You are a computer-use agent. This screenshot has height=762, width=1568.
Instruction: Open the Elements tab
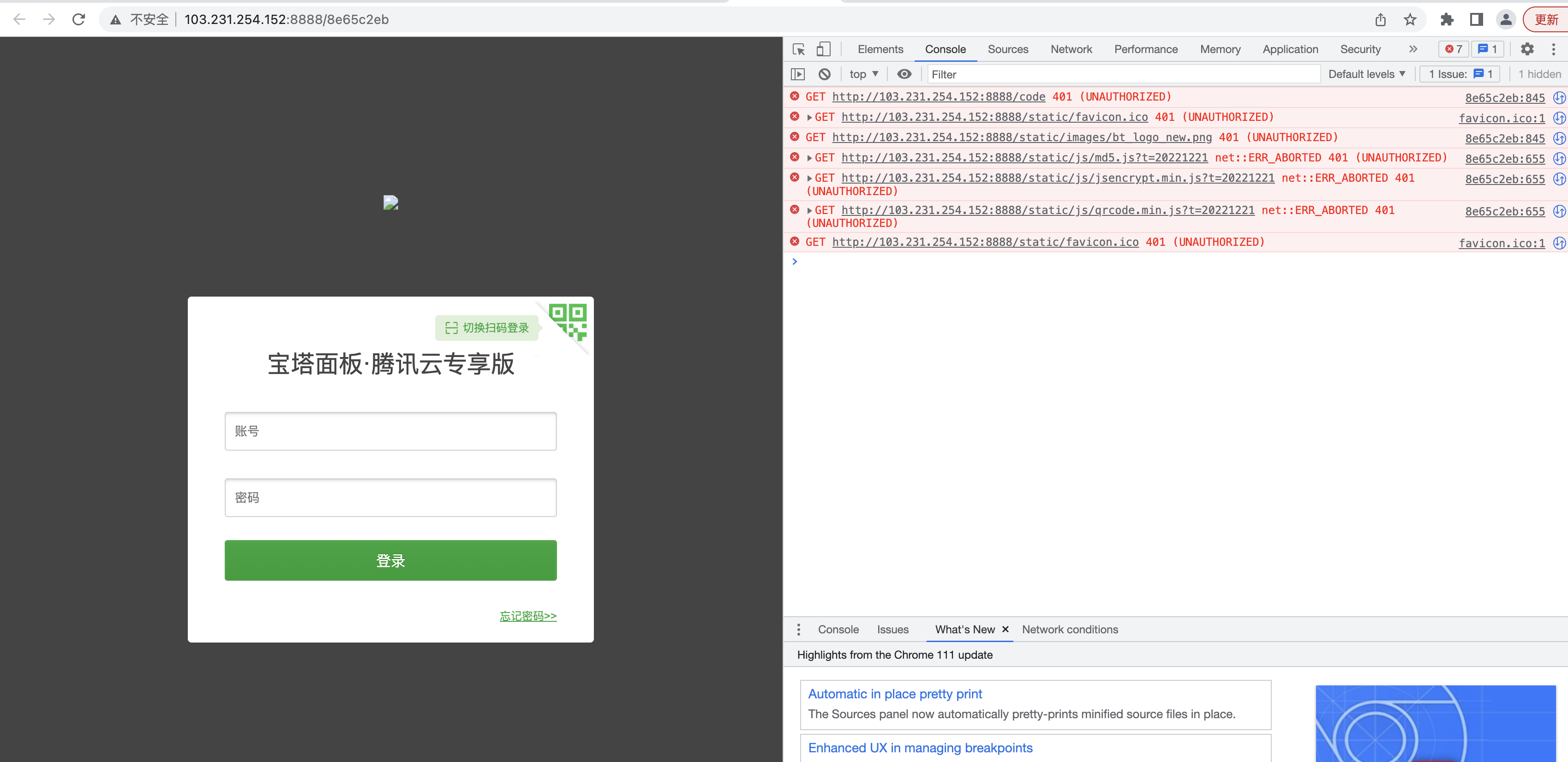880,49
